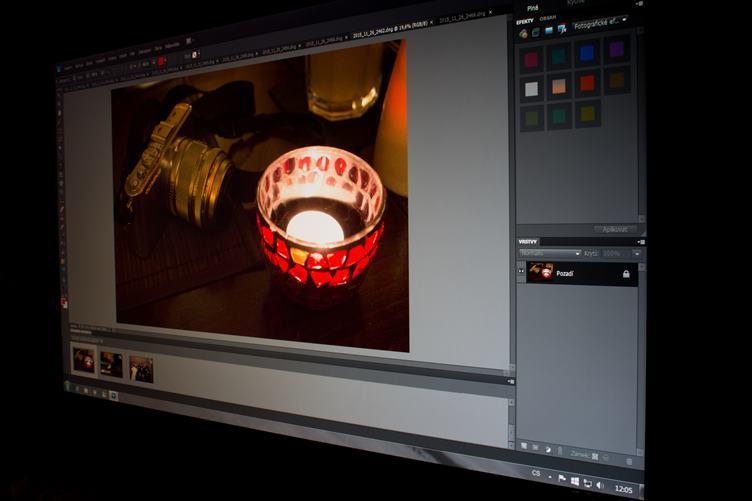Select the peach gradient effect thumbnail

(559, 86)
